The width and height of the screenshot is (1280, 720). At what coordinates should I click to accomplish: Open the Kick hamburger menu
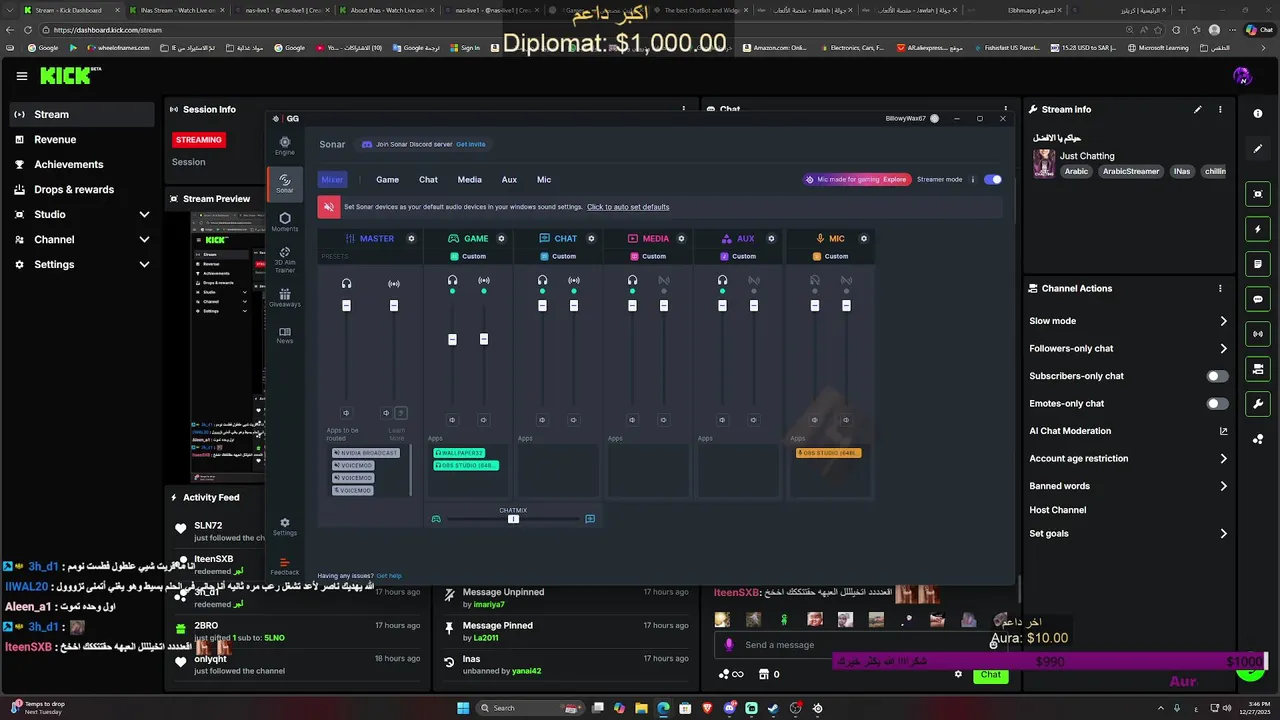pyautogui.click(x=22, y=76)
